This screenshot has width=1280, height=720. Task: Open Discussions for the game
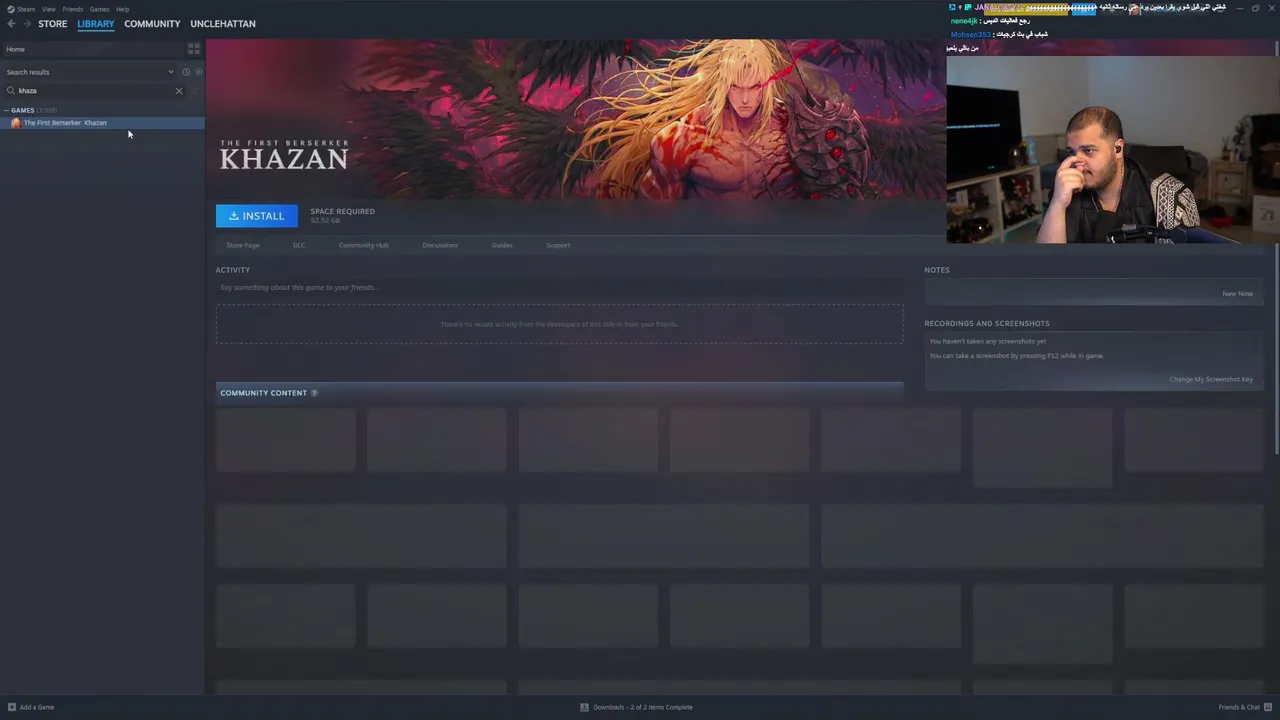[x=440, y=245]
